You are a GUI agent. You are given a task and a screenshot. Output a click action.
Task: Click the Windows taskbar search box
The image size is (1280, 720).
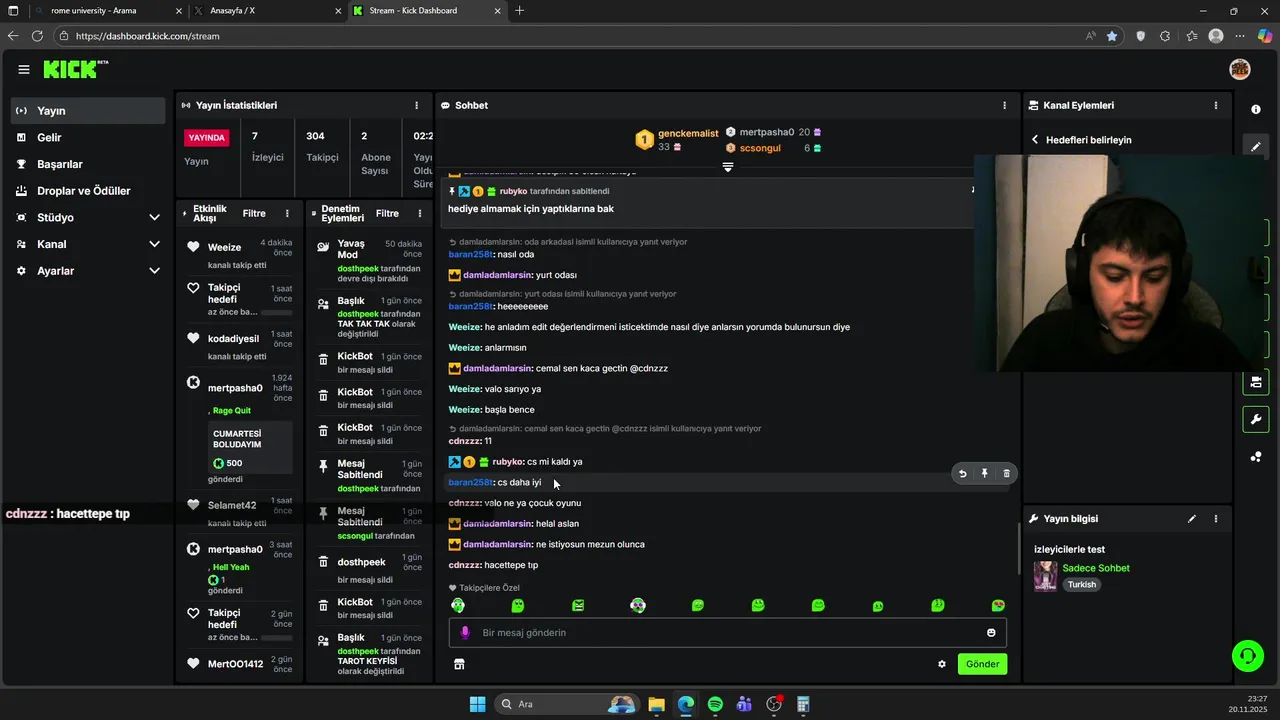[x=566, y=704]
